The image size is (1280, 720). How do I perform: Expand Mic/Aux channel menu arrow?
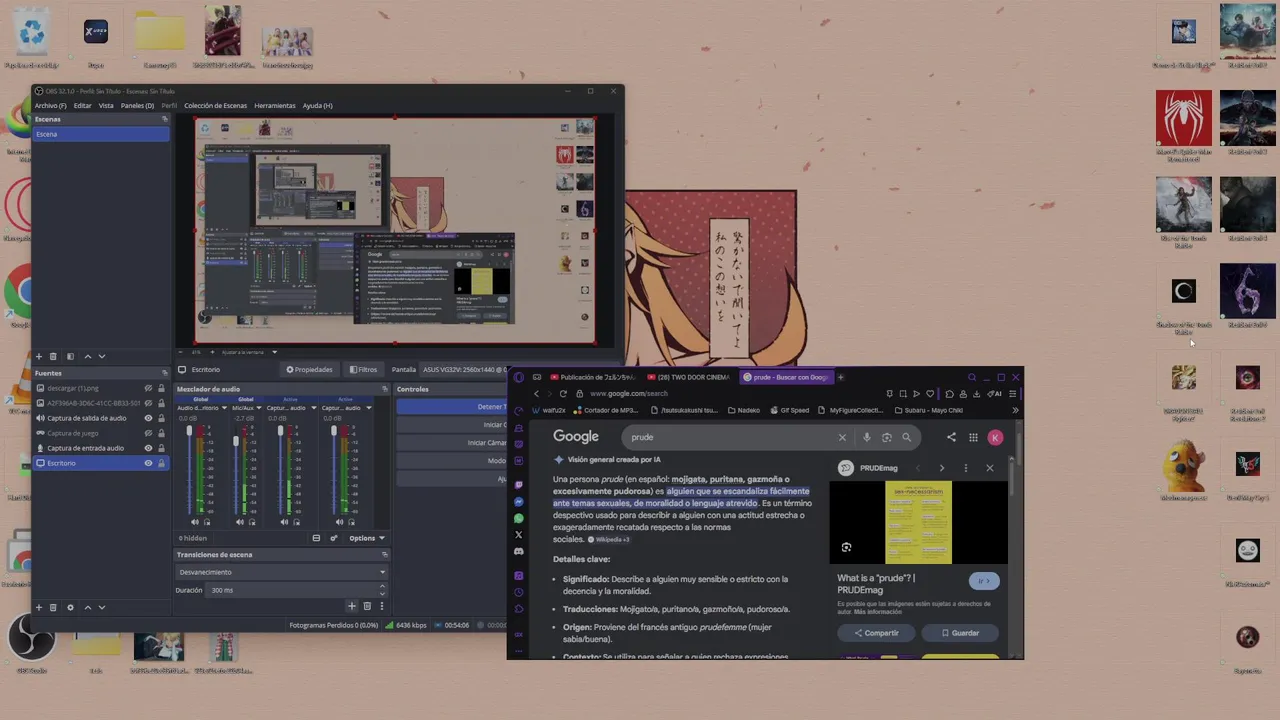[258, 408]
